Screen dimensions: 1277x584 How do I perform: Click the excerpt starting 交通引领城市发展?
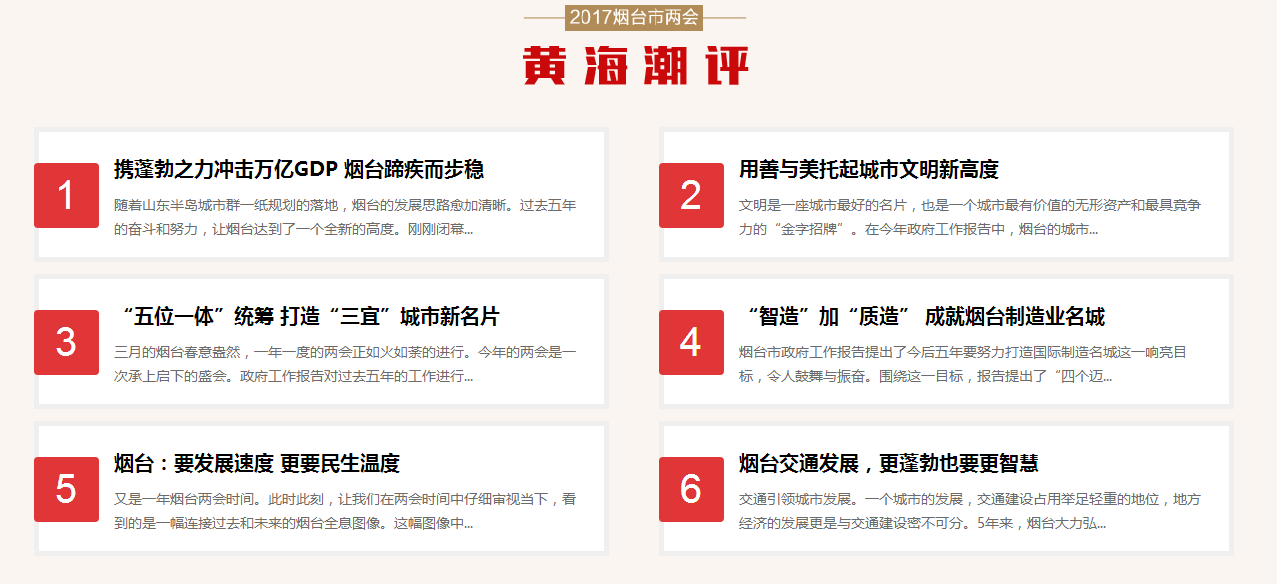969,511
